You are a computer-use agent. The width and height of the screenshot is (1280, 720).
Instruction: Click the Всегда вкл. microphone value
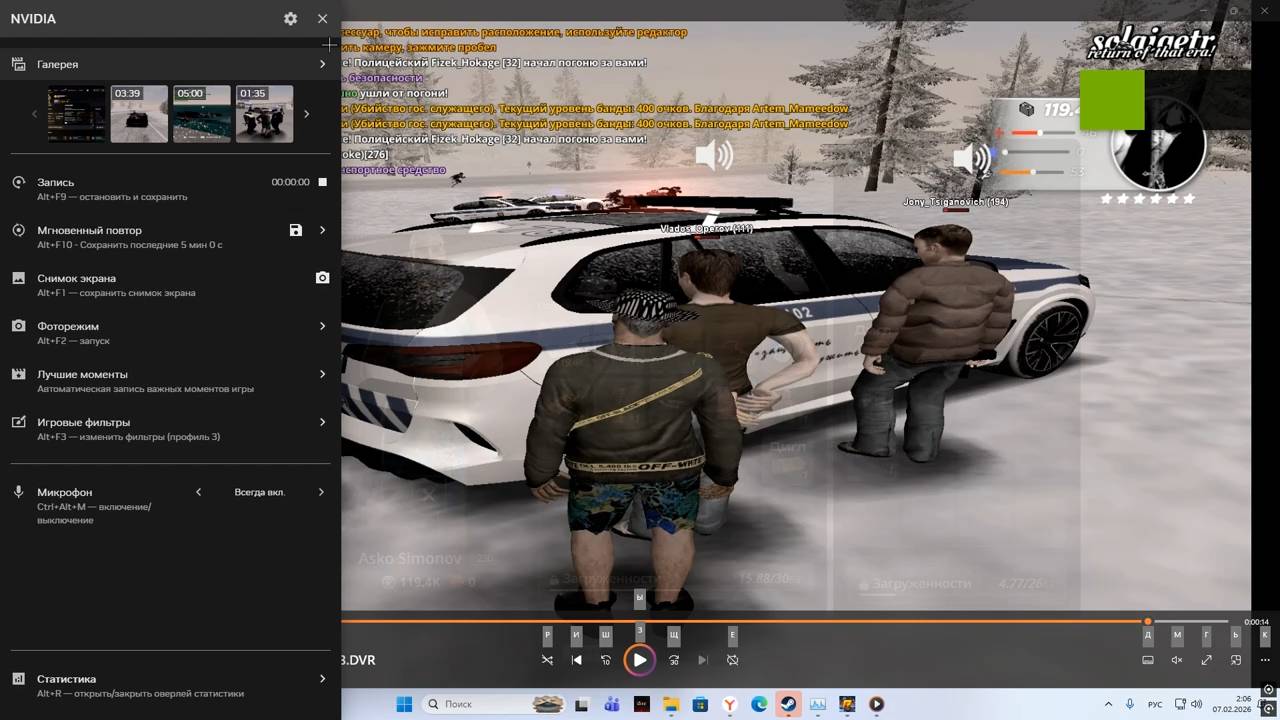click(x=260, y=492)
